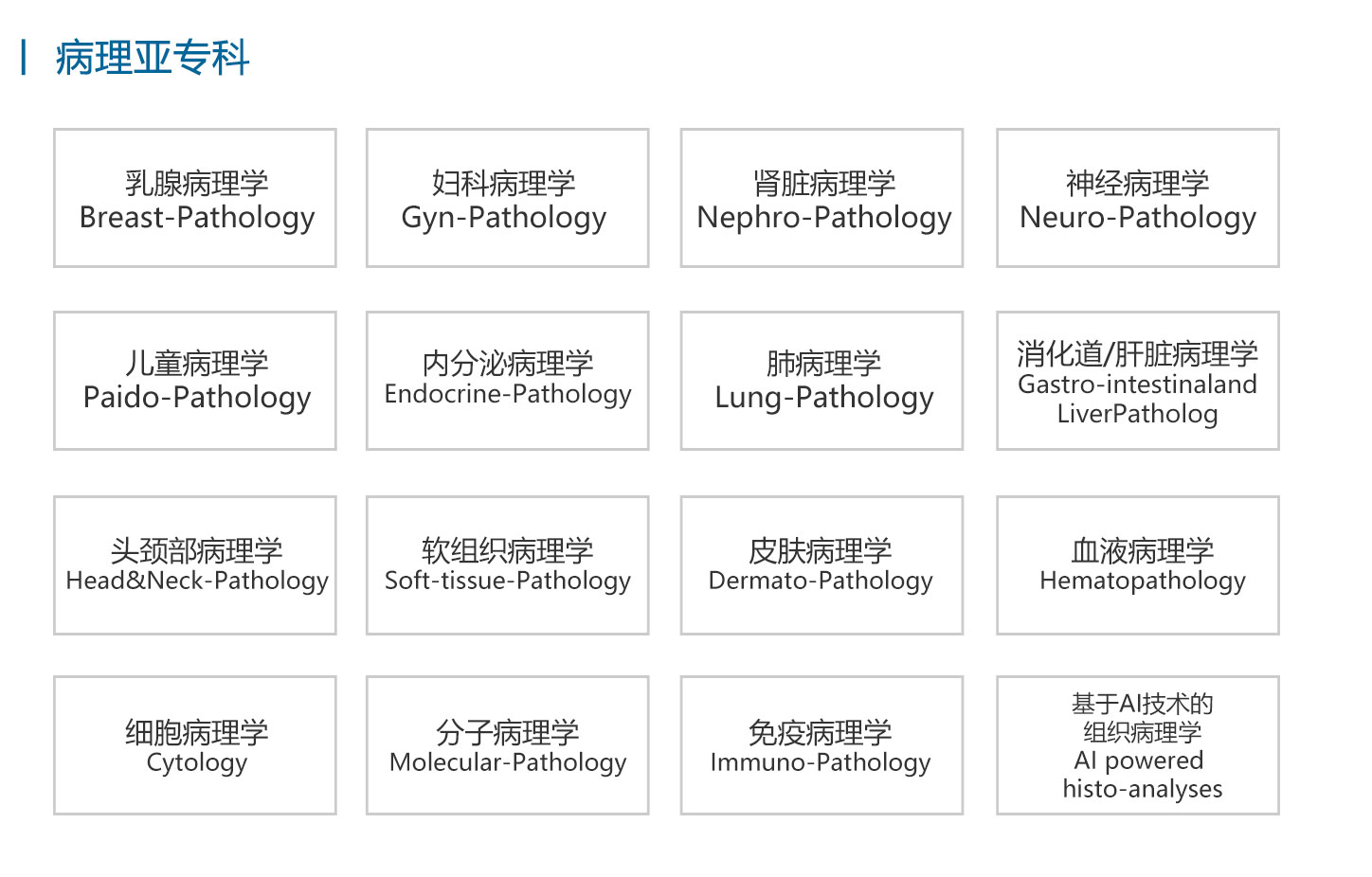
Task: Select the Endocrine-Pathology box
Action: pos(508,381)
